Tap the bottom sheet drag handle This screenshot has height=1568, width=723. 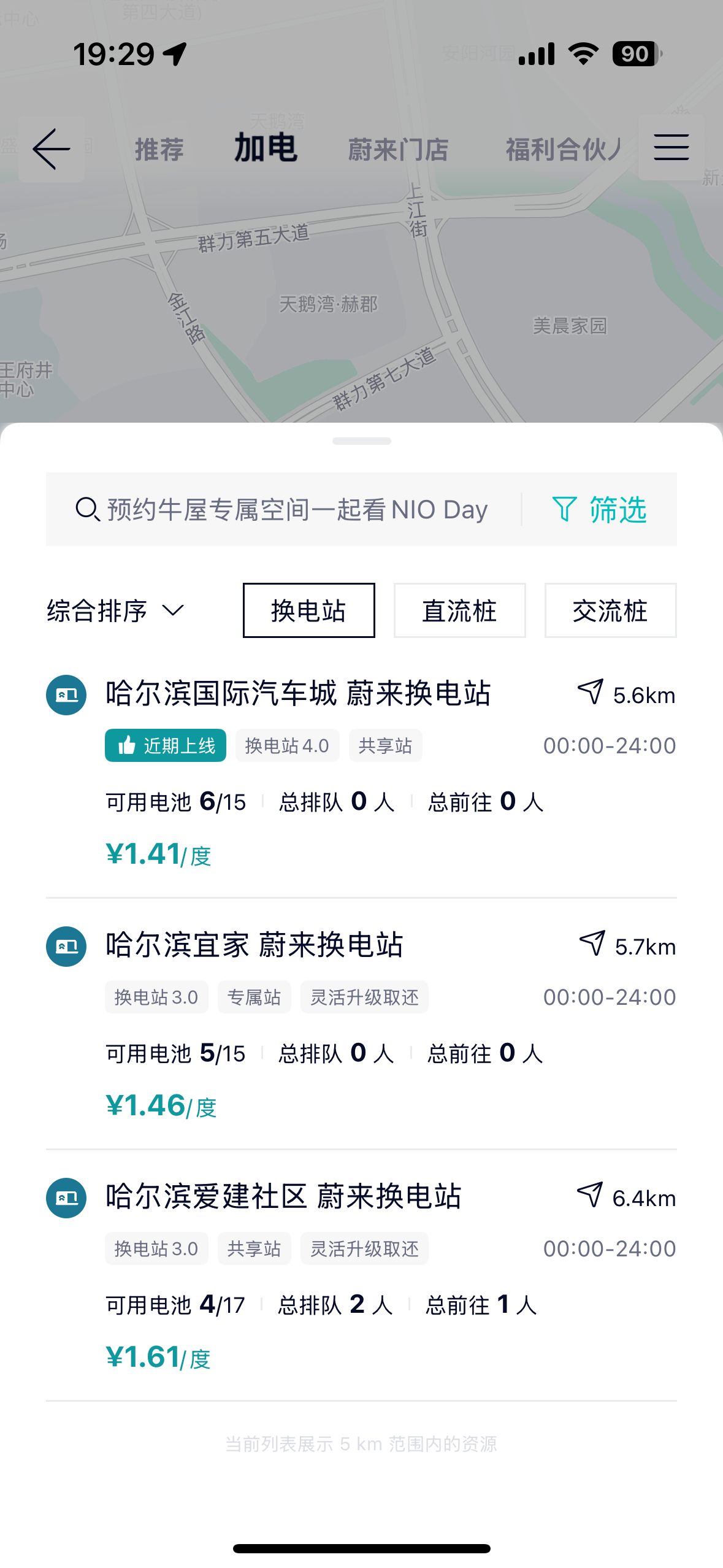(362, 441)
